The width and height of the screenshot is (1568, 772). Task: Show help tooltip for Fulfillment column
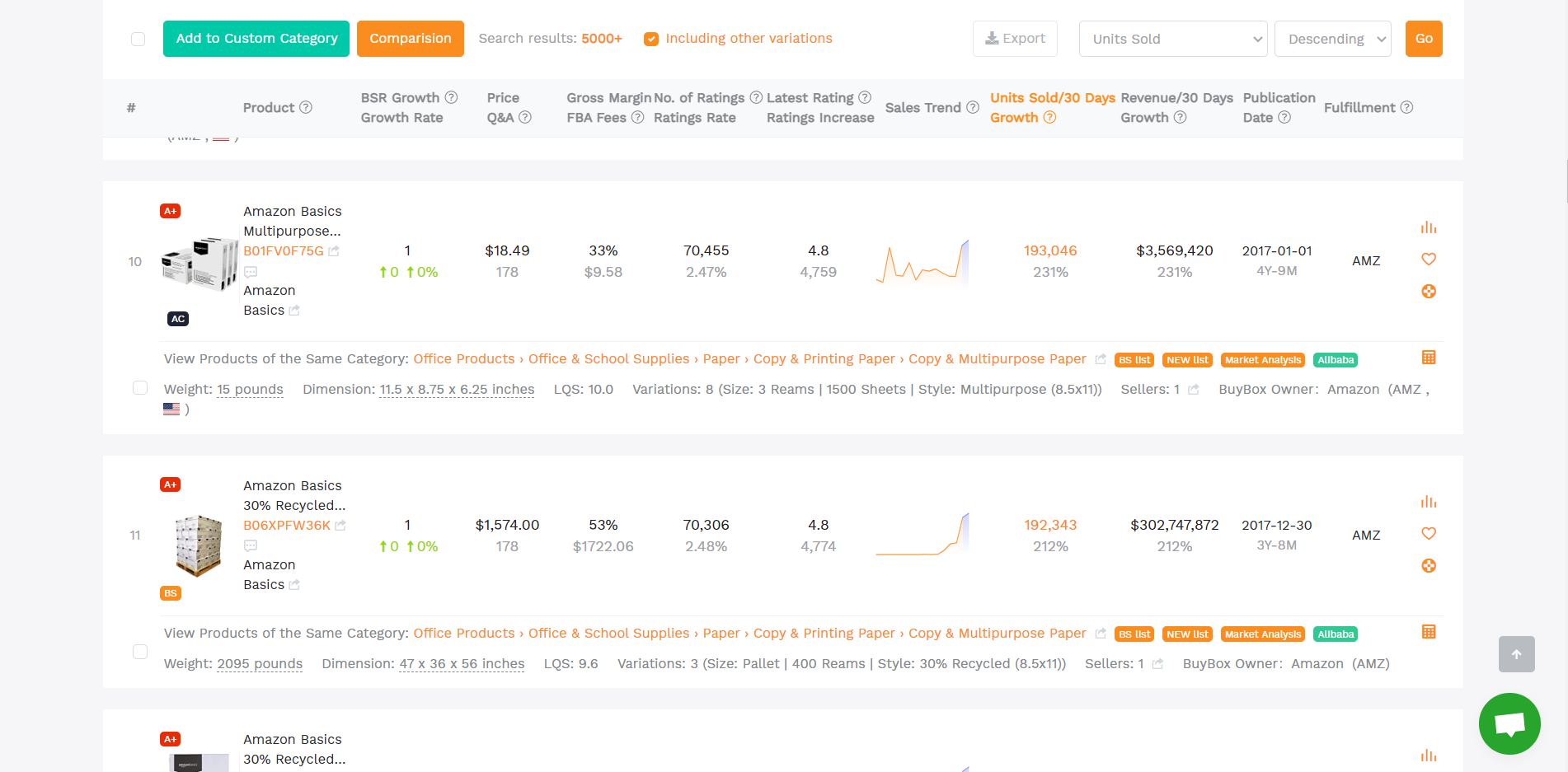[x=1406, y=107]
